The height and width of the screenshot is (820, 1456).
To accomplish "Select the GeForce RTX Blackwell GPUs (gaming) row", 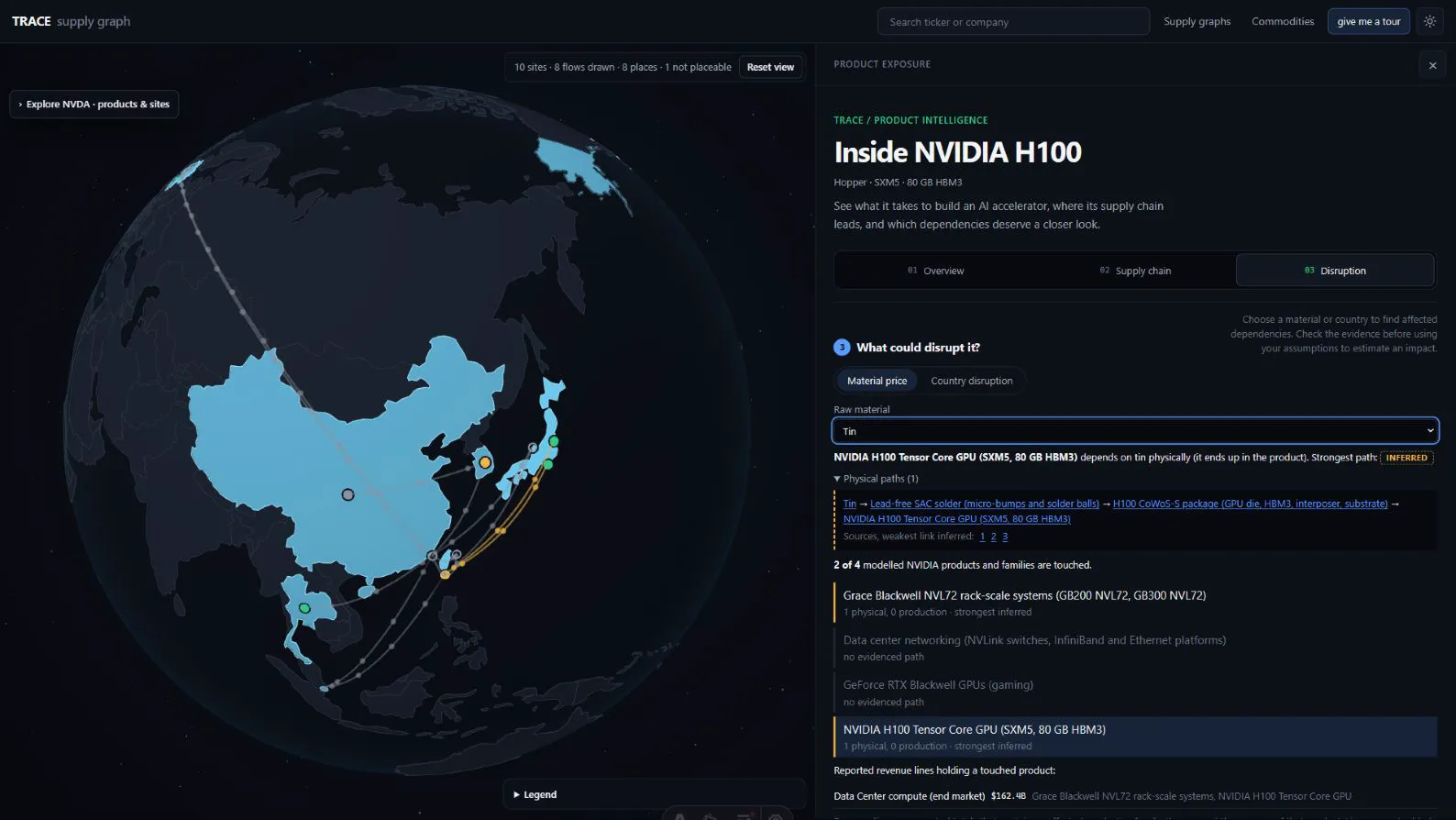I will coord(1135,693).
